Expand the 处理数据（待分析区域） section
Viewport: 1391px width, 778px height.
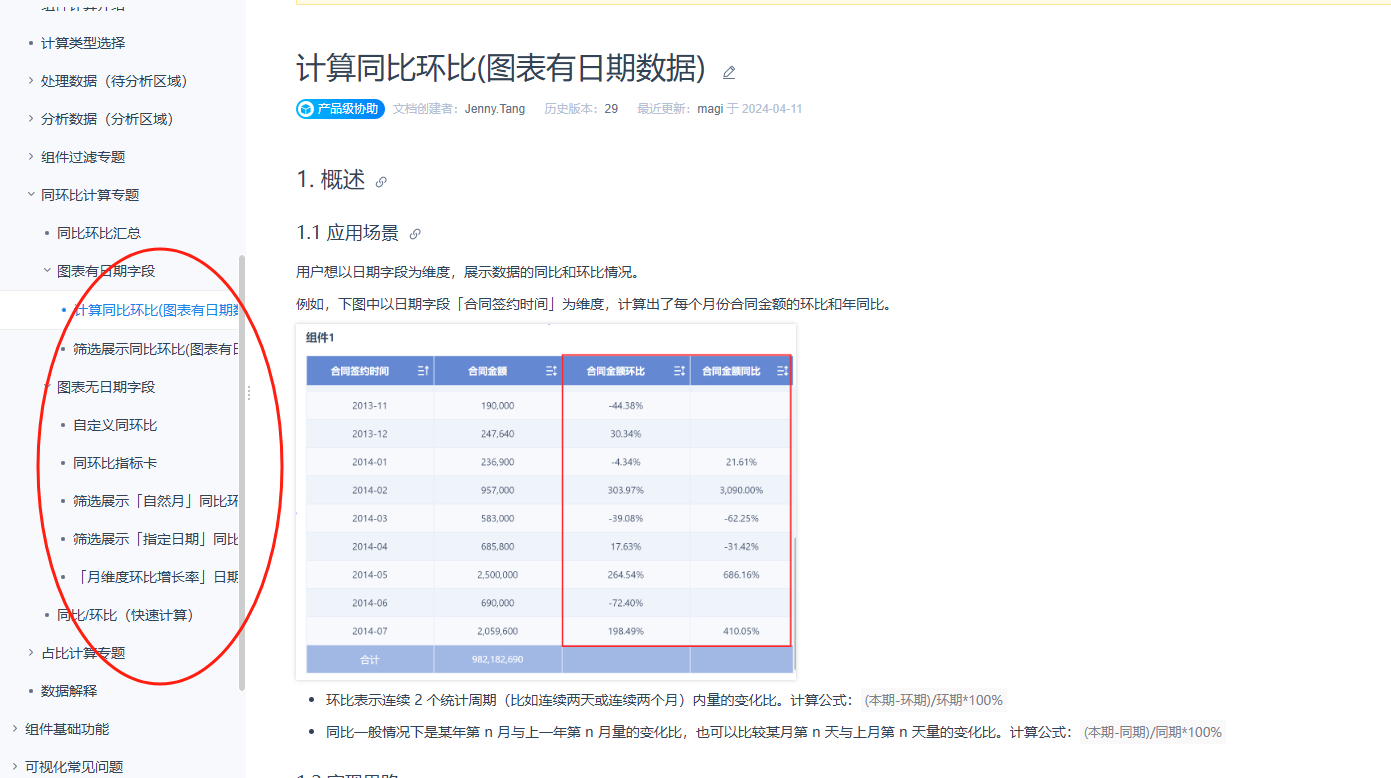pos(31,81)
